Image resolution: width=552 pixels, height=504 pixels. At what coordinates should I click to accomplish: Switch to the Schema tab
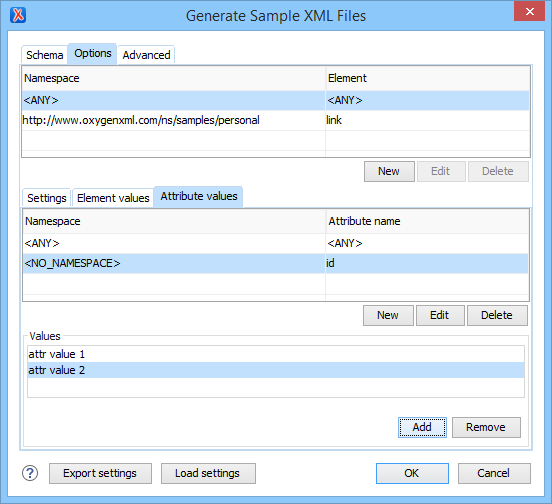tap(45, 55)
